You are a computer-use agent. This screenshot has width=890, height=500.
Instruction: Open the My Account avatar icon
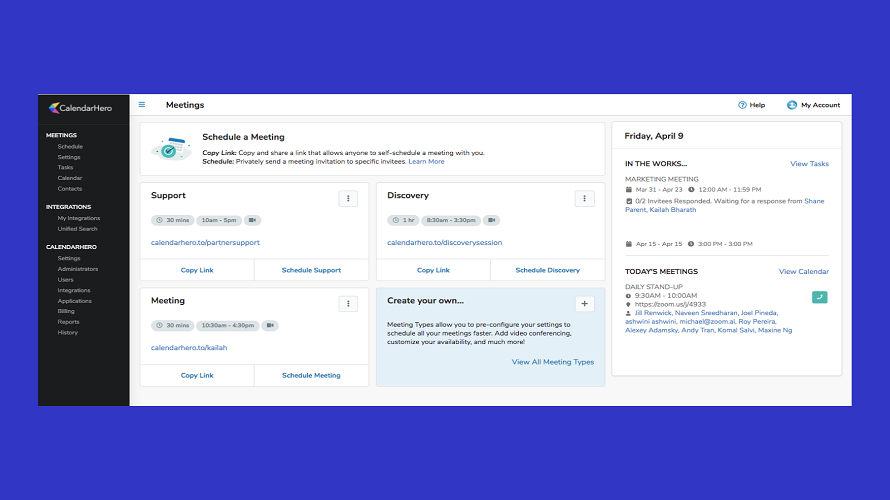[792, 105]
